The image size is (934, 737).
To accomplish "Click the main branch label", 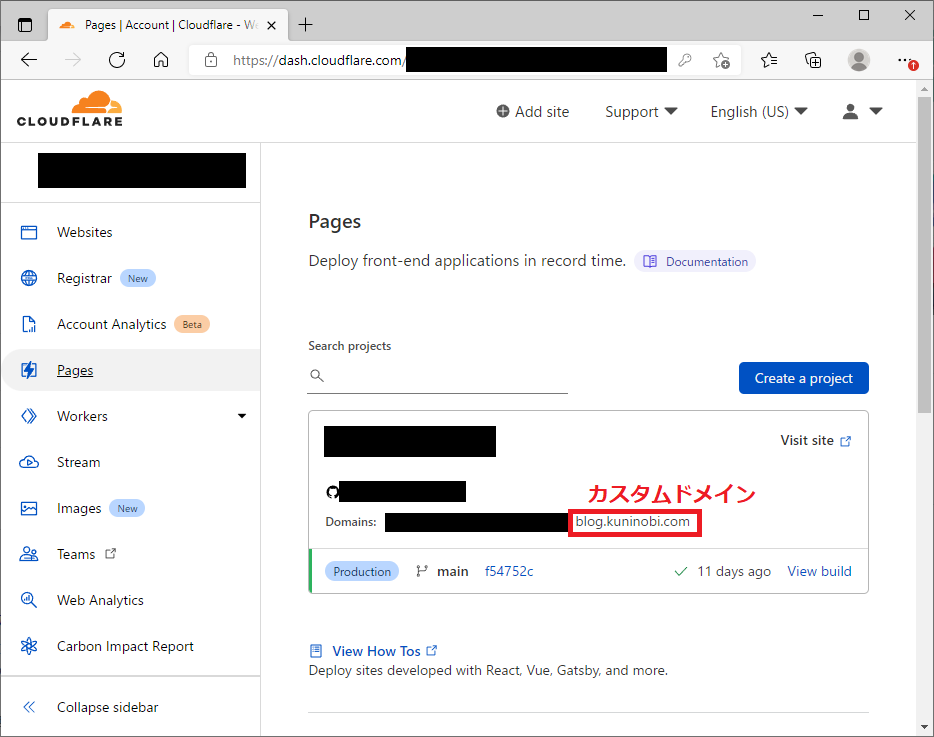I will tap(452, 571).
